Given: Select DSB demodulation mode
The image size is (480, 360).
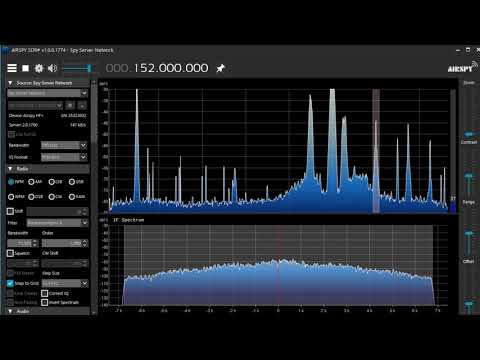Looking at the screenshot, I should pyautogui.click(x=31, y=197).
